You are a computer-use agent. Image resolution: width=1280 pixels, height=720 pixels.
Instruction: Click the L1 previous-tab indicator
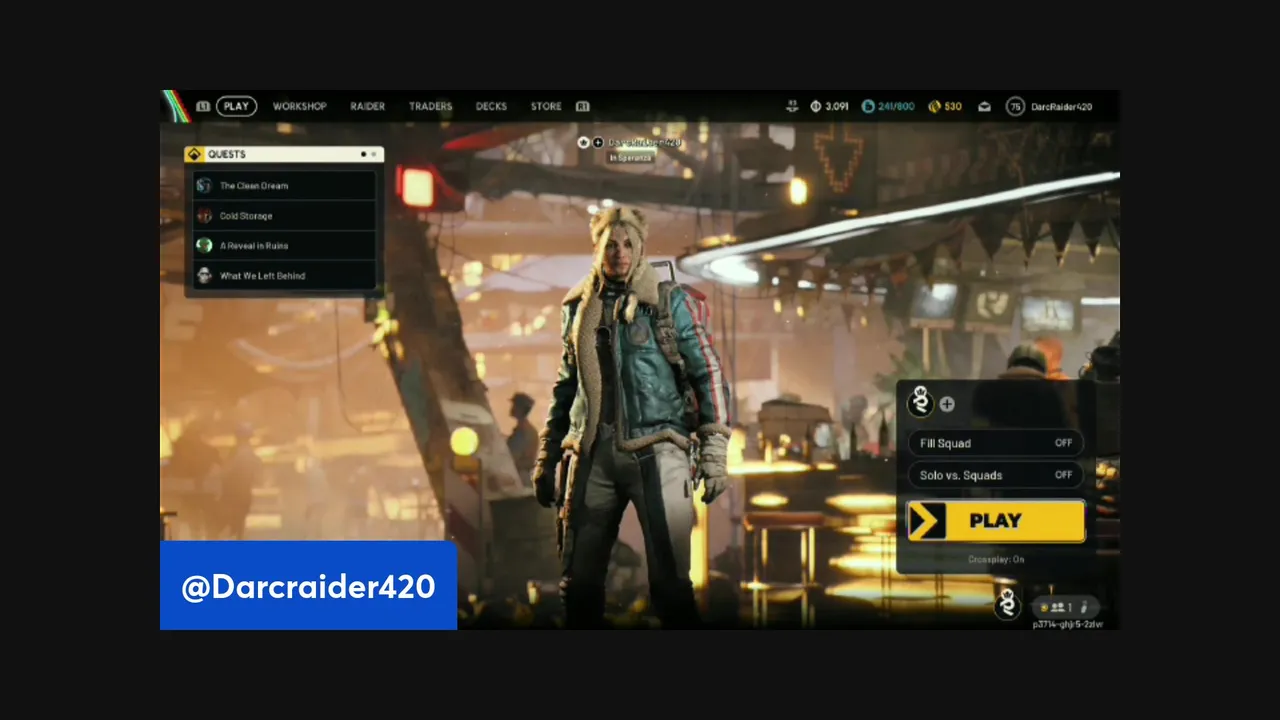[x=203, y=106]
